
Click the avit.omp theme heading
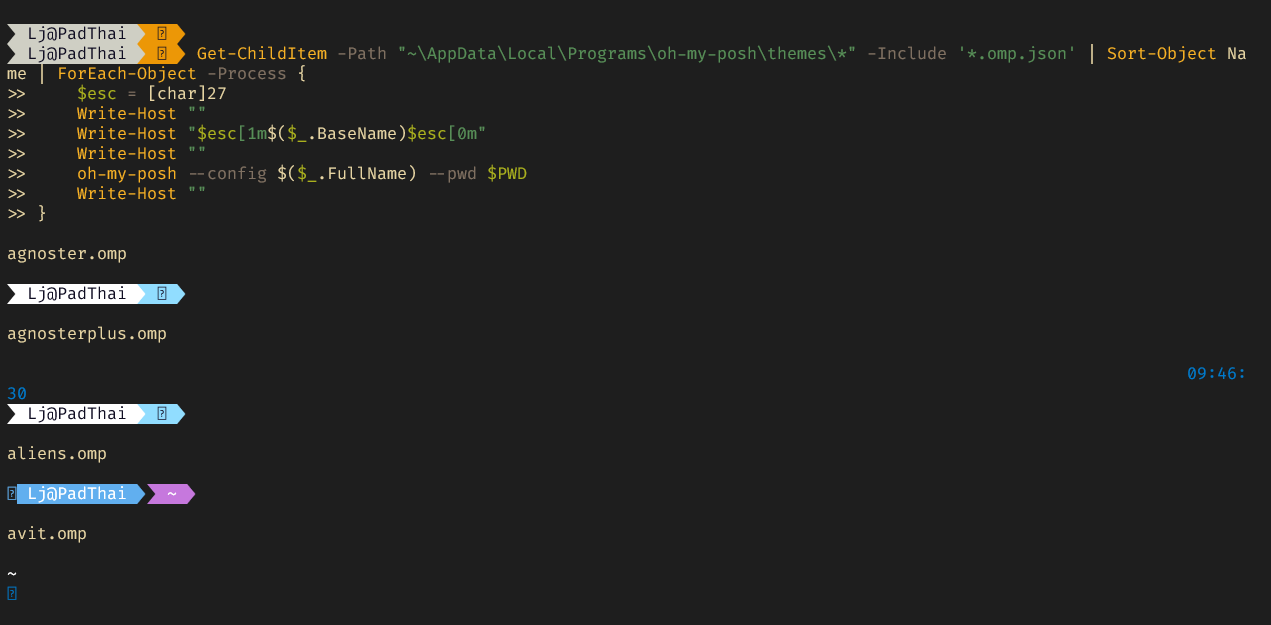tap(47, 533)
